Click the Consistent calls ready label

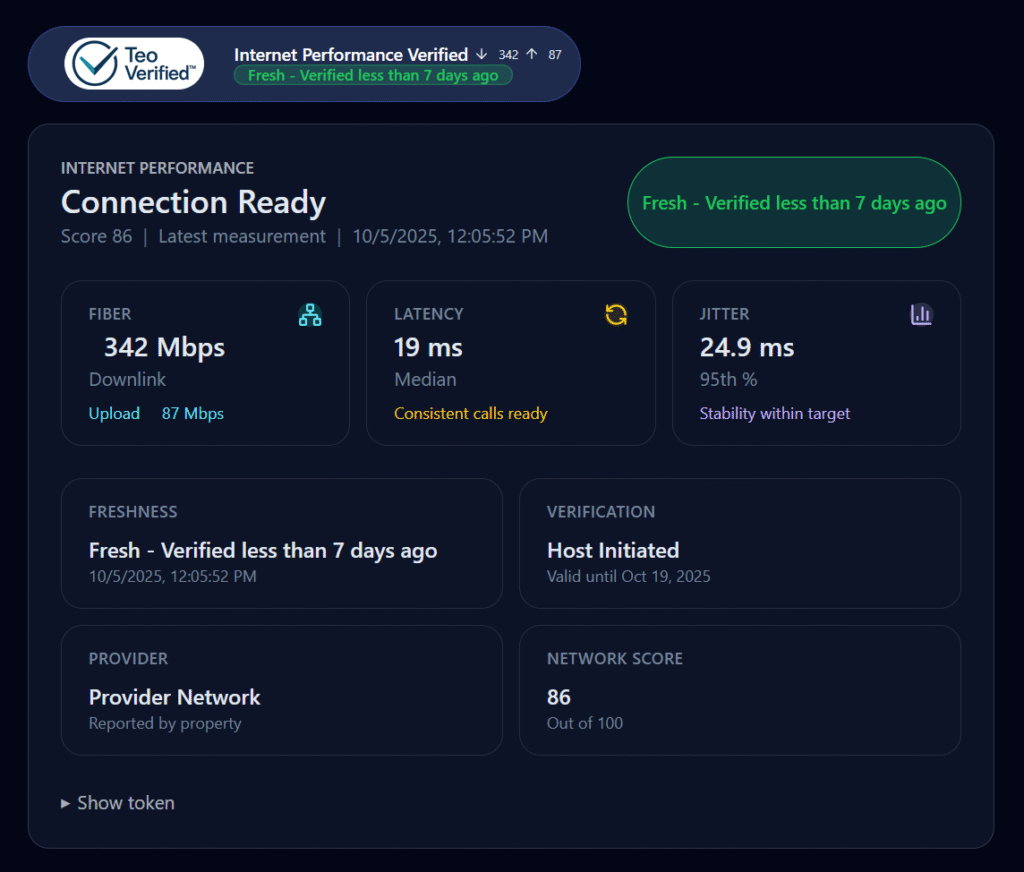(470, 414)
